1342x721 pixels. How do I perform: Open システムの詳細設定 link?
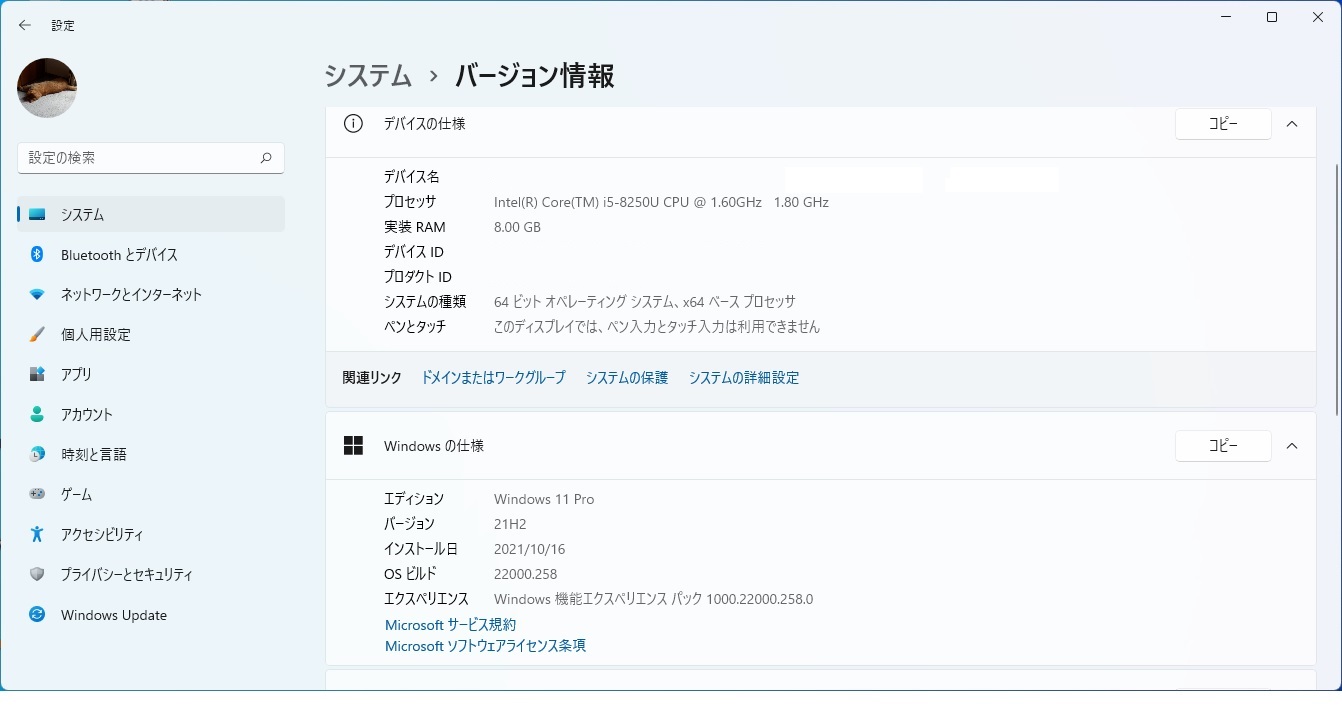(744, 378)
